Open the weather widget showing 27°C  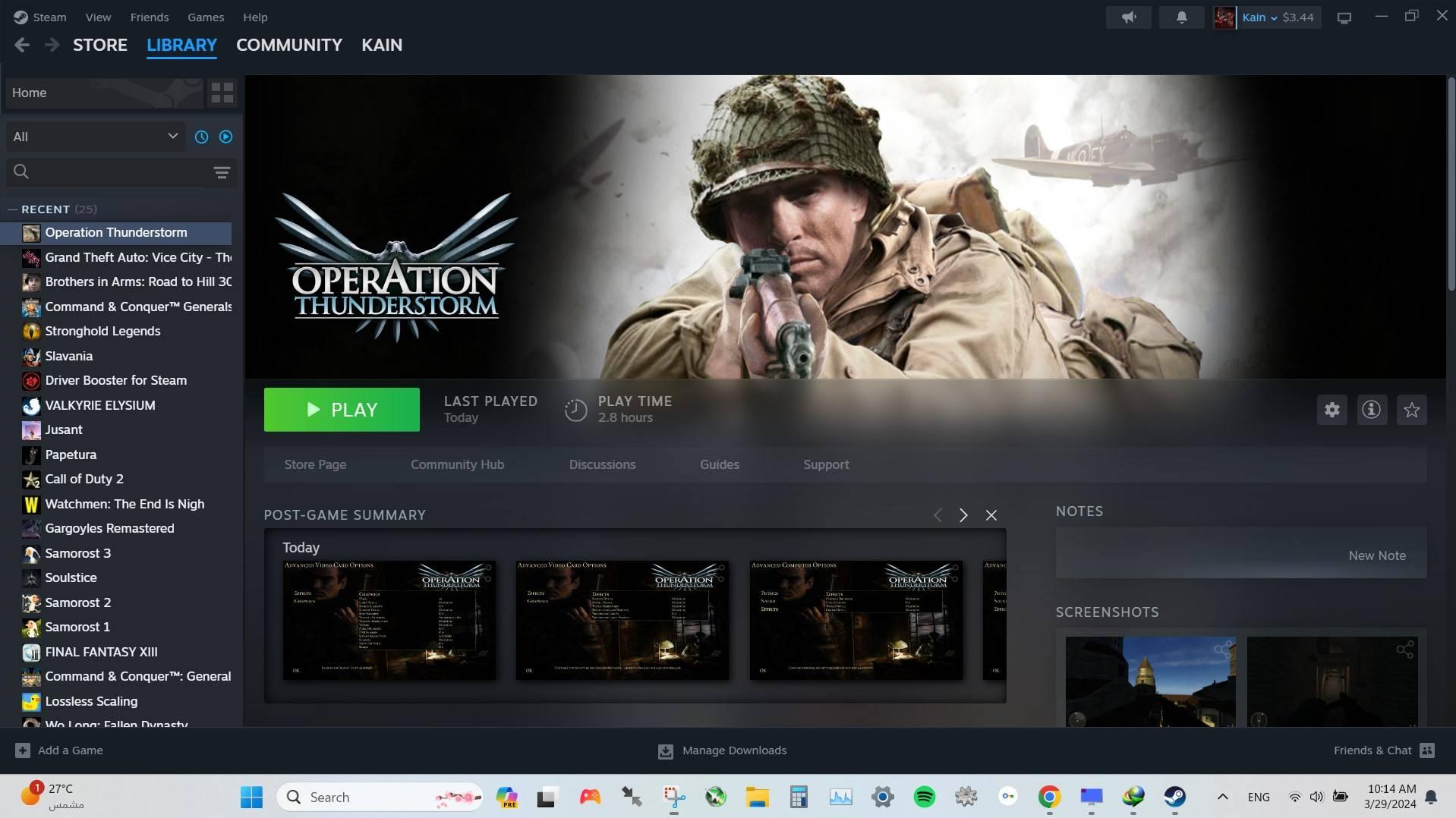pos(52,797)
